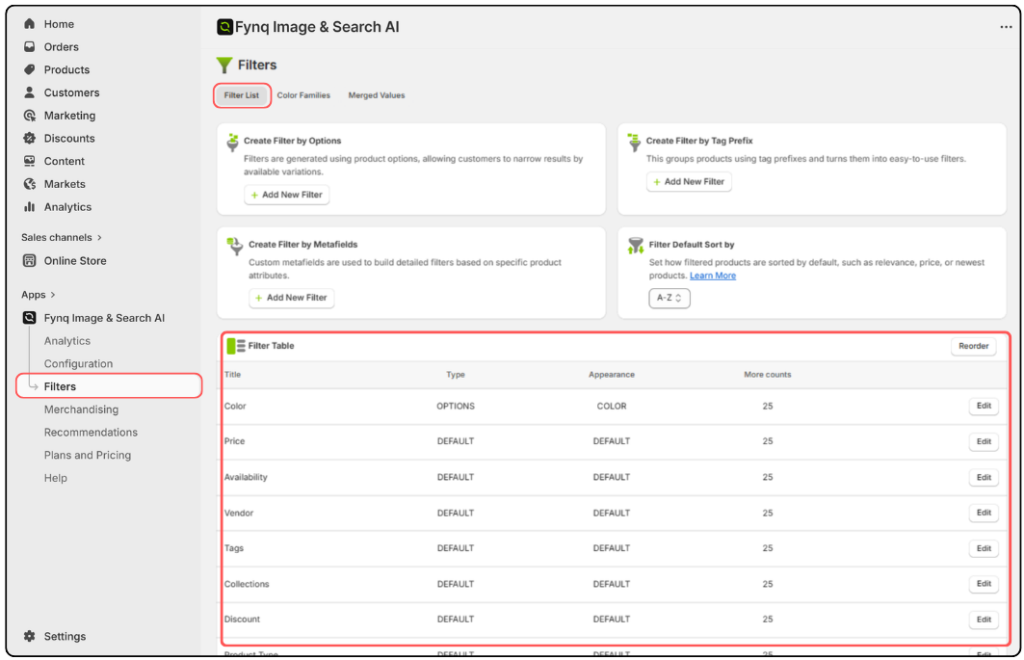Expand the Sales channels section chevron

[x=99, y=238]
